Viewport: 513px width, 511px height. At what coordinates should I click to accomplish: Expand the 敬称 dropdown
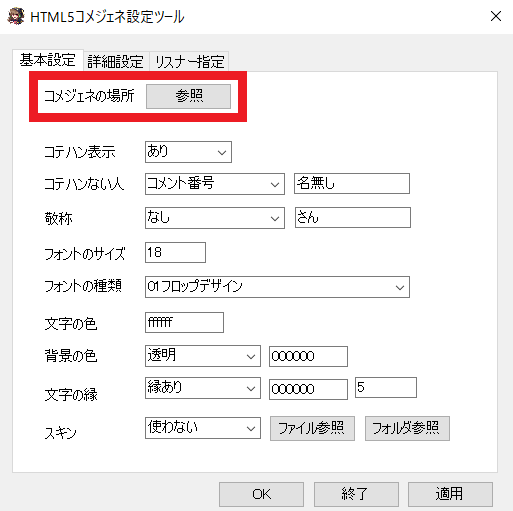[215, 218]
